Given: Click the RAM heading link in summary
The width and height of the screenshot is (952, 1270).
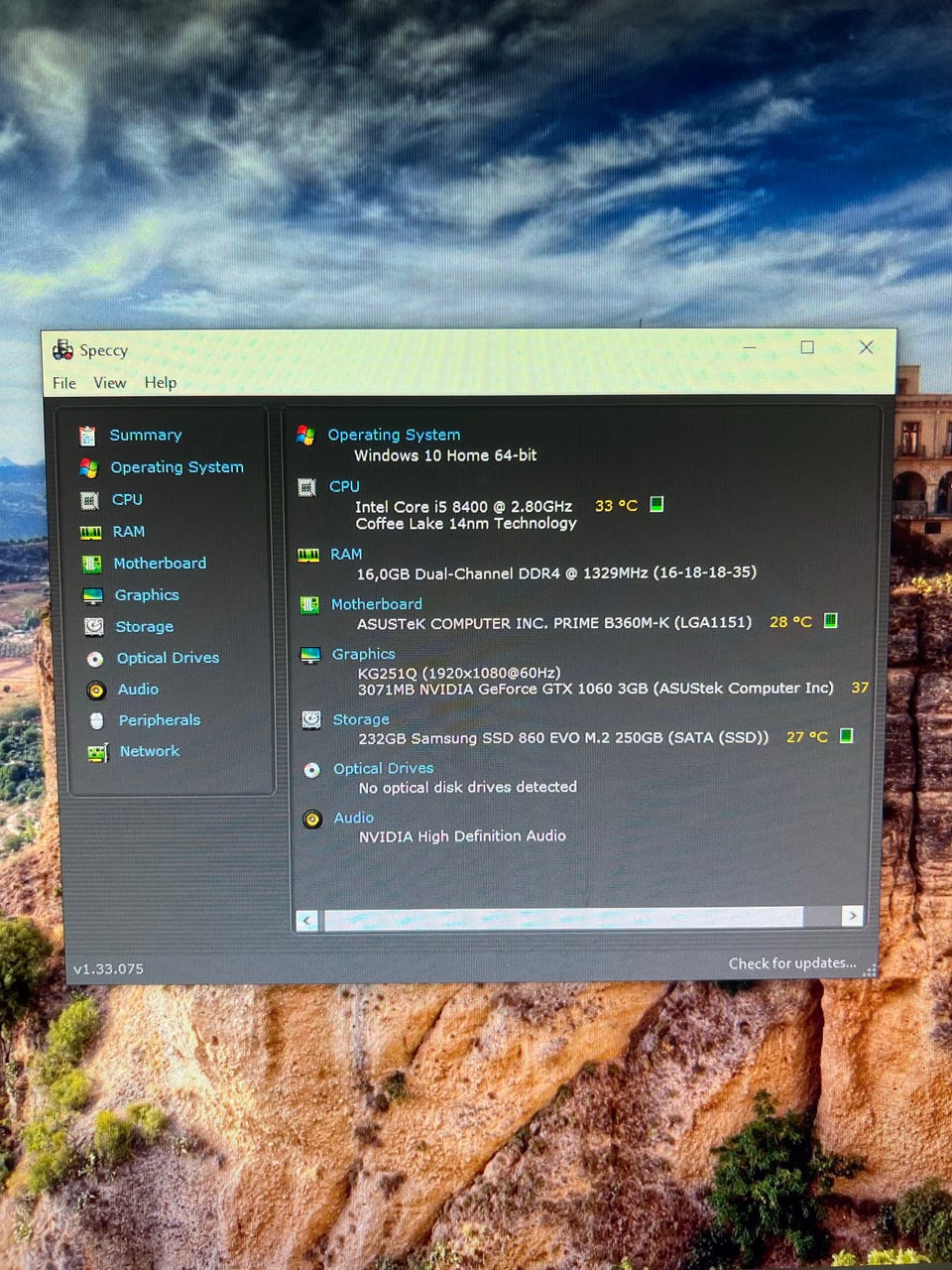Looking at the screenshot, I should click(346, 554).
